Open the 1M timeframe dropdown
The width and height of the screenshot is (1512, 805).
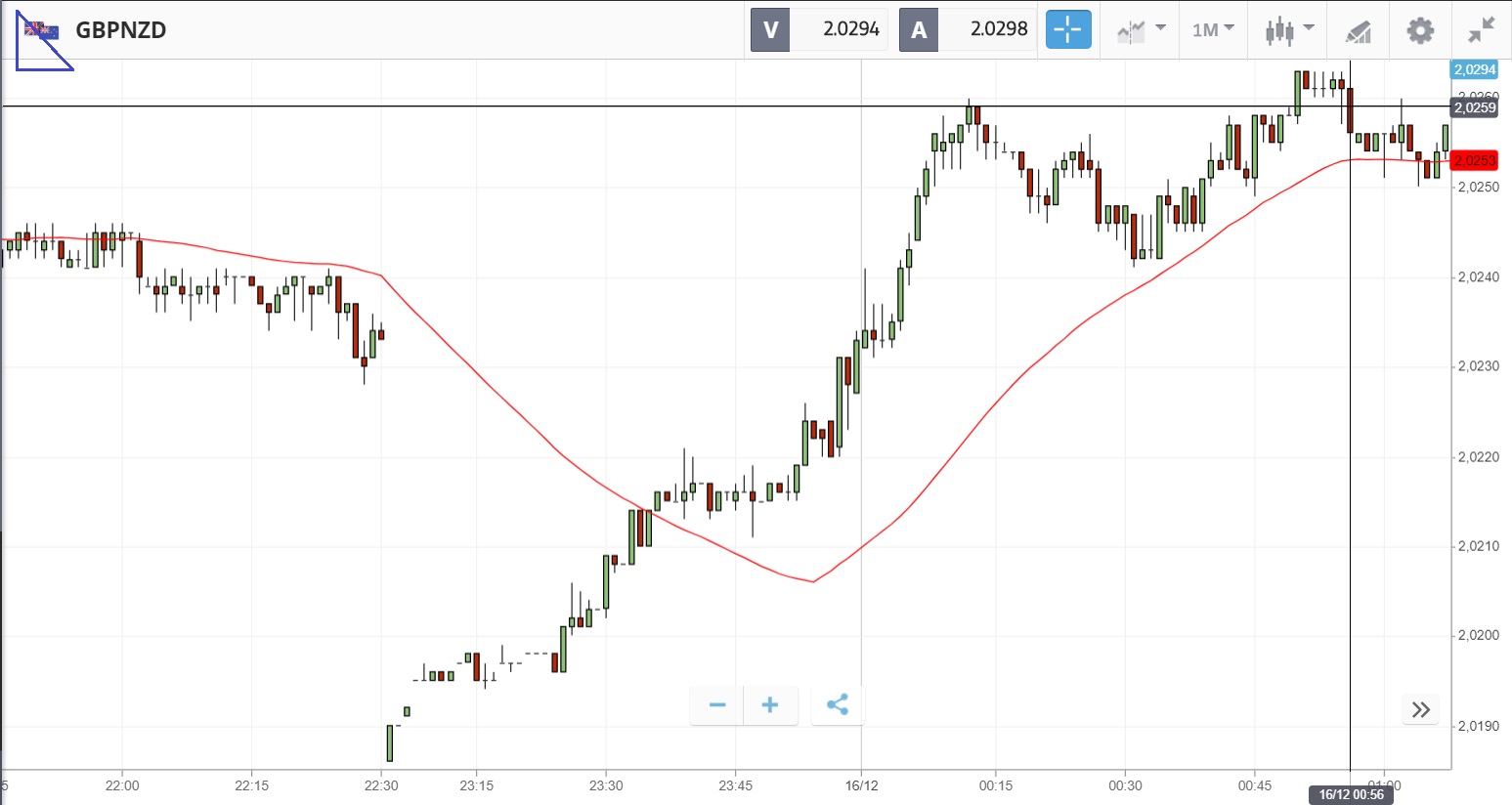coord(1213,29)
